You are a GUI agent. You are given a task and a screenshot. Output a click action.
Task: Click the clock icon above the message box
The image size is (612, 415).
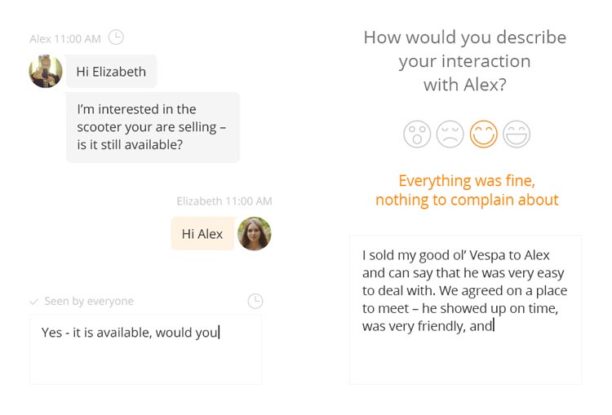click(x=255, y=301)
